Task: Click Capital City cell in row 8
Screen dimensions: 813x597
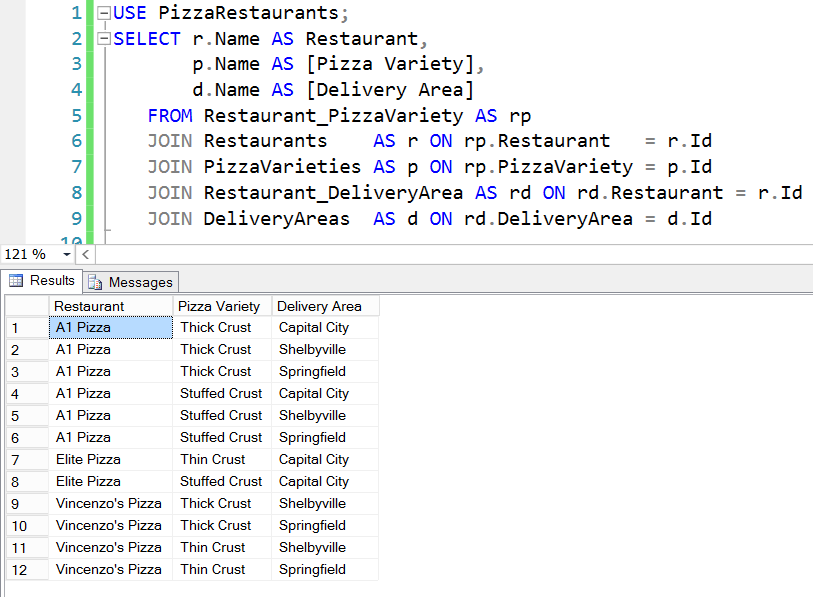Action: coord(326,481)
